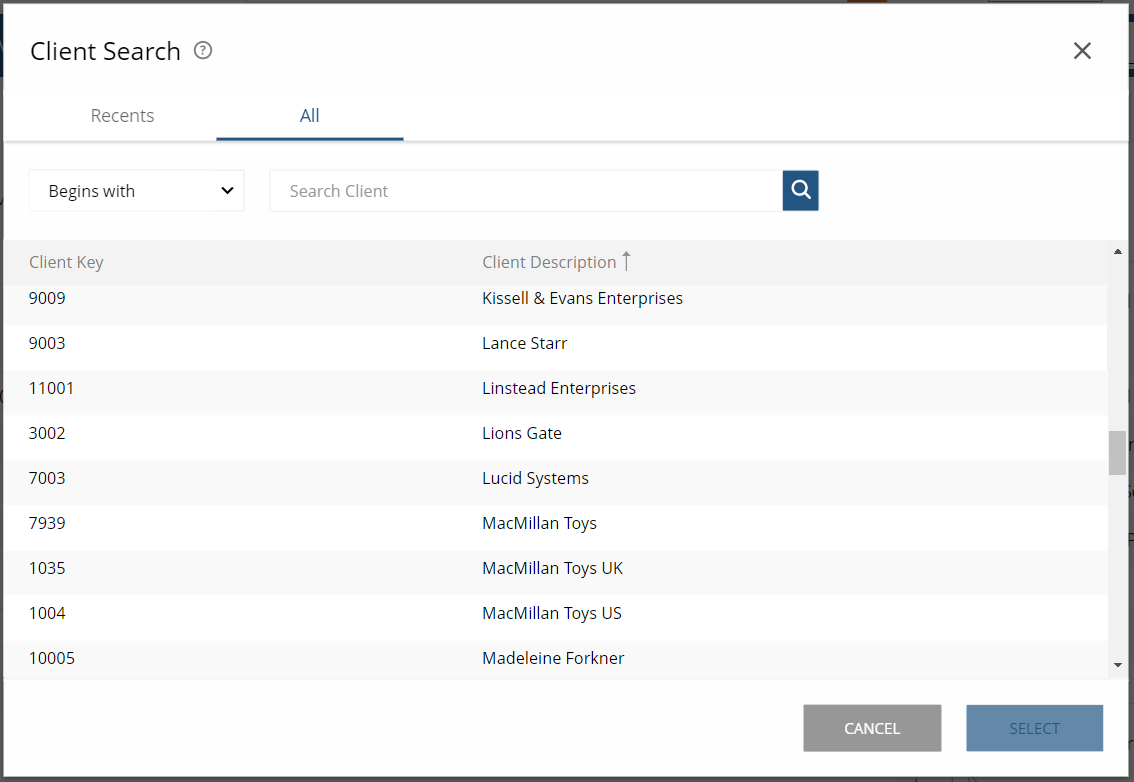Open the Begins with dropdown
Viewport: 1134px width, 782px height.
click(x=136, y=190)
